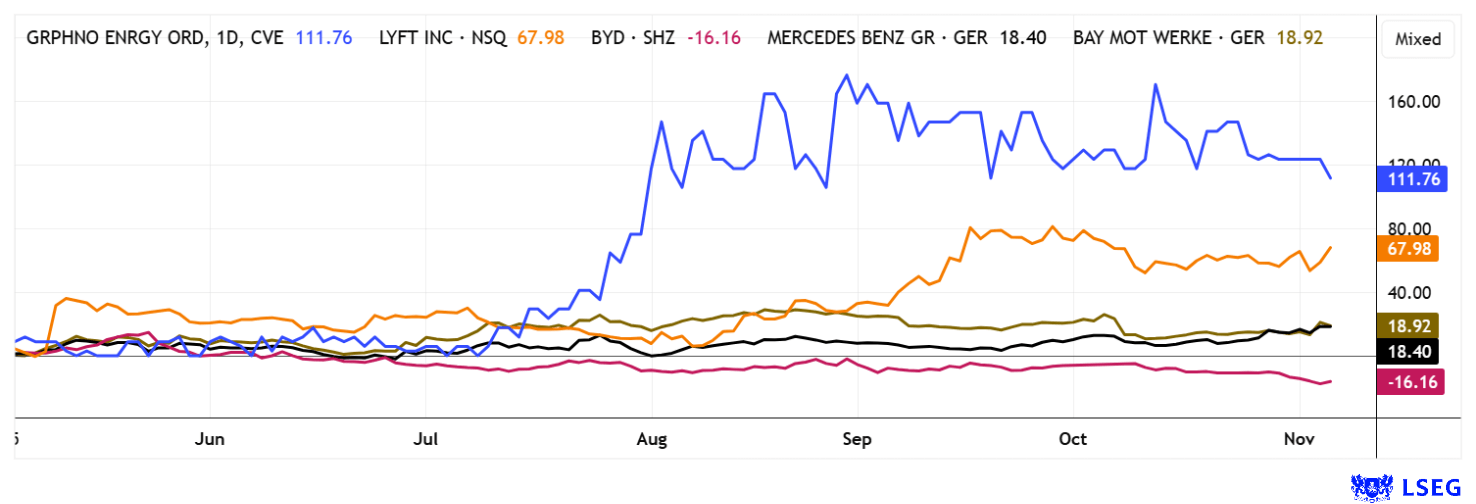The height and width of the screenshot is (504, 1476).
Task: Click the pink -16.16 price tag on scale
Action: pos(1409,382)
